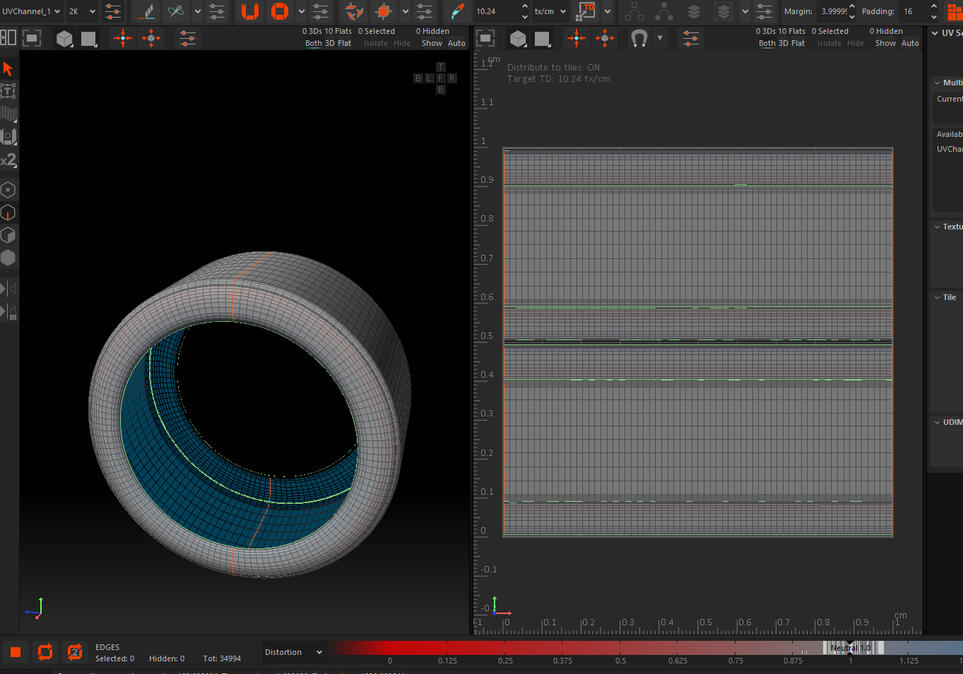Click T on the view orientation gadget
963x674 pixels.
tap(439, 66)
